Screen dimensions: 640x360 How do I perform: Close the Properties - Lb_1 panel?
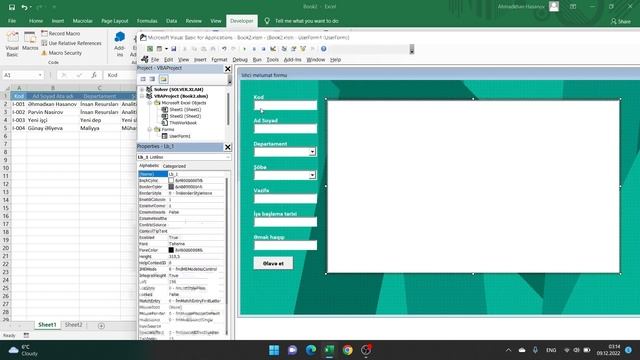point(228,147)
